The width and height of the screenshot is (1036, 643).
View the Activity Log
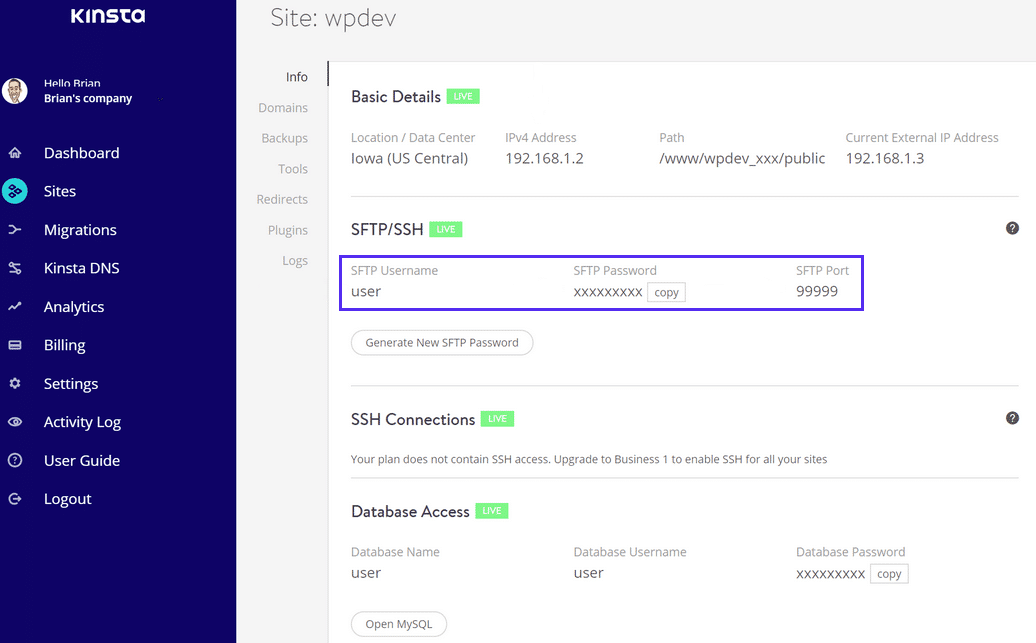(82, 421)
